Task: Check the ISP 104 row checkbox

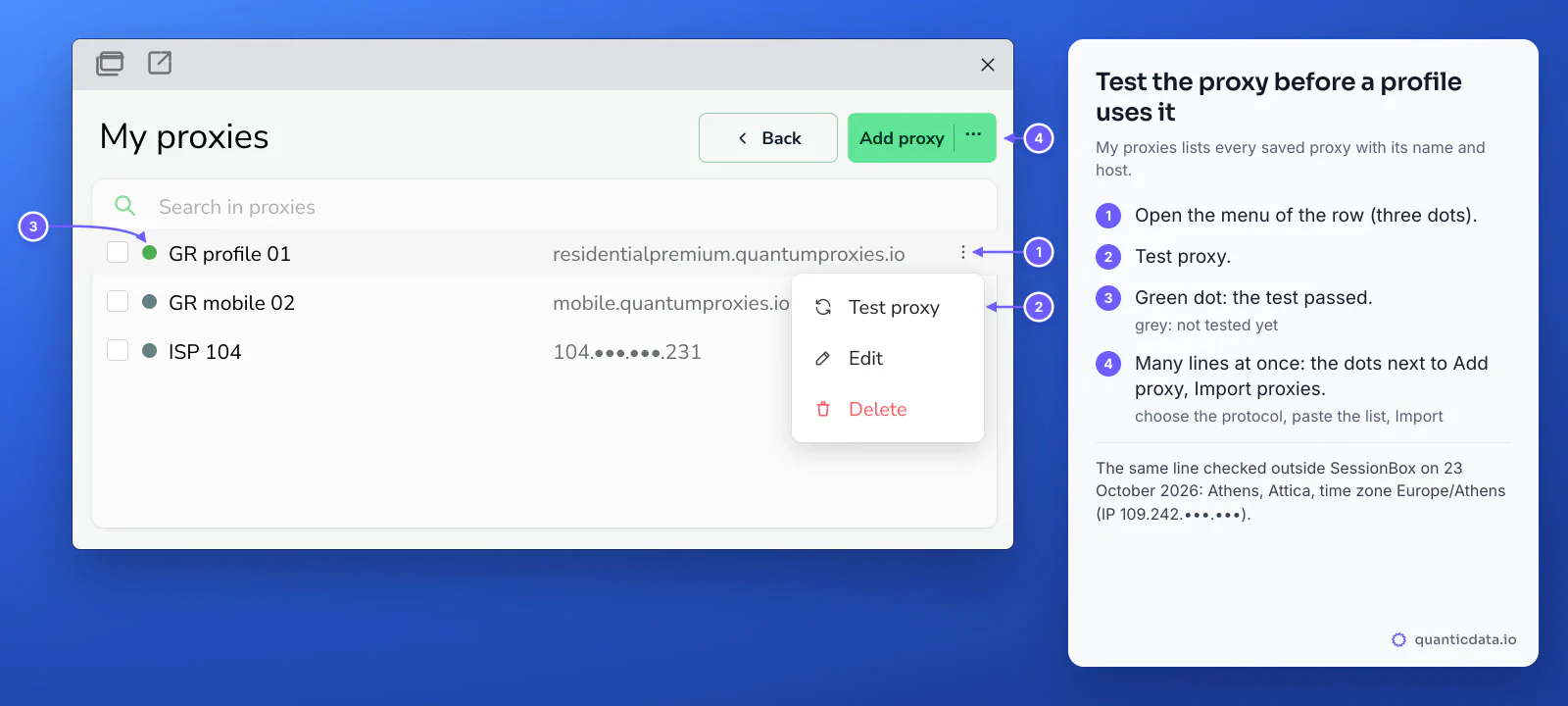Action: (118, 350)
